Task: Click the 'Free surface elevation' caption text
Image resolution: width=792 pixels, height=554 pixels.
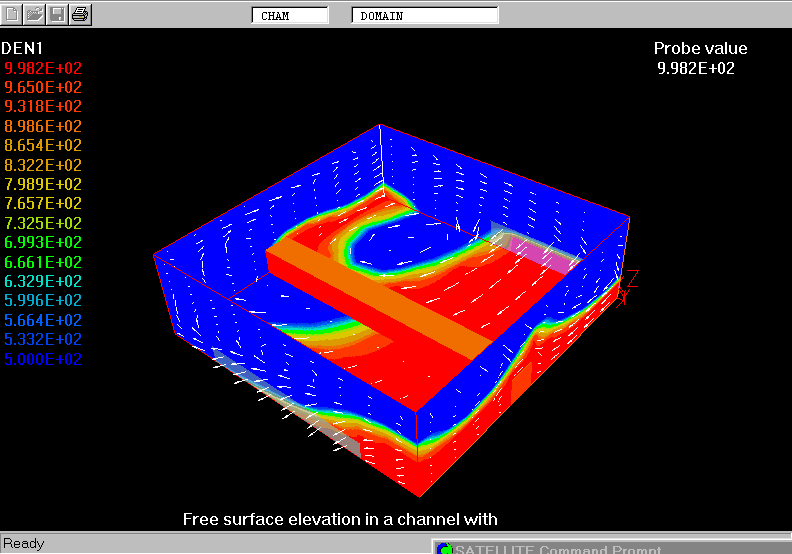Action: 340,519
